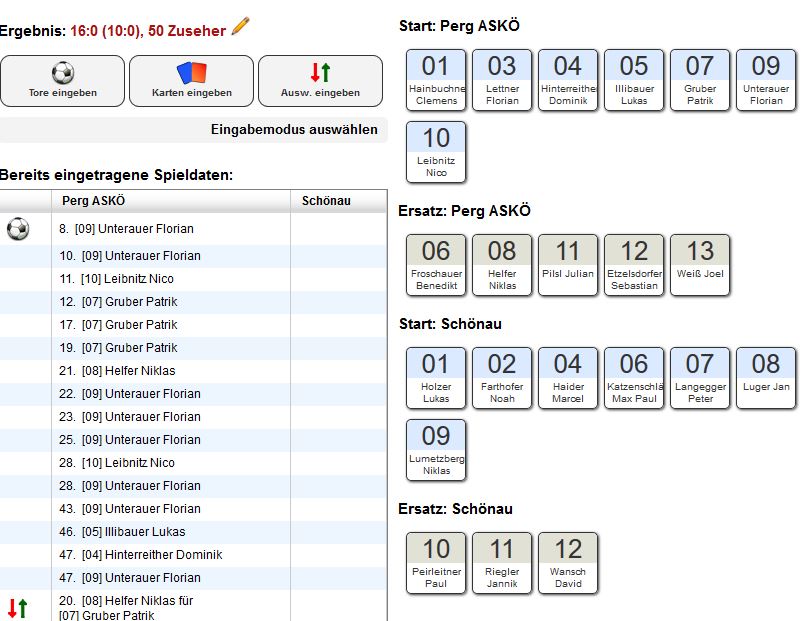Open Tore eingeben goal entry

63,81
